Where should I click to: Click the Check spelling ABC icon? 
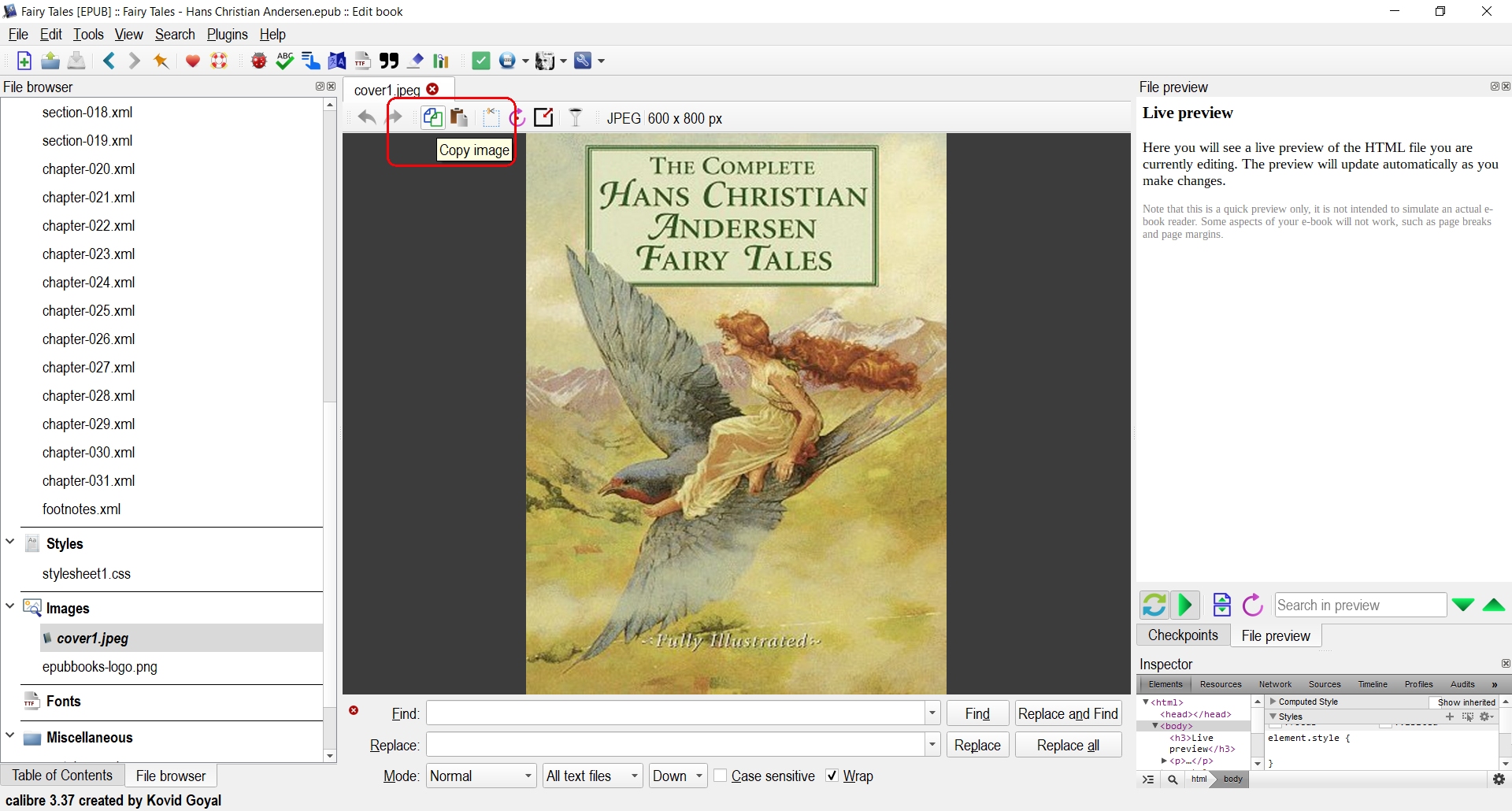285,61
